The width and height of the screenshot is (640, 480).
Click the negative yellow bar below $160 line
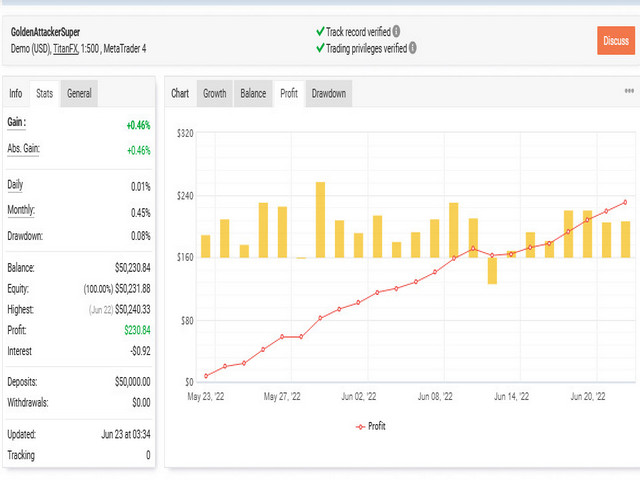[x=492, y=271]
